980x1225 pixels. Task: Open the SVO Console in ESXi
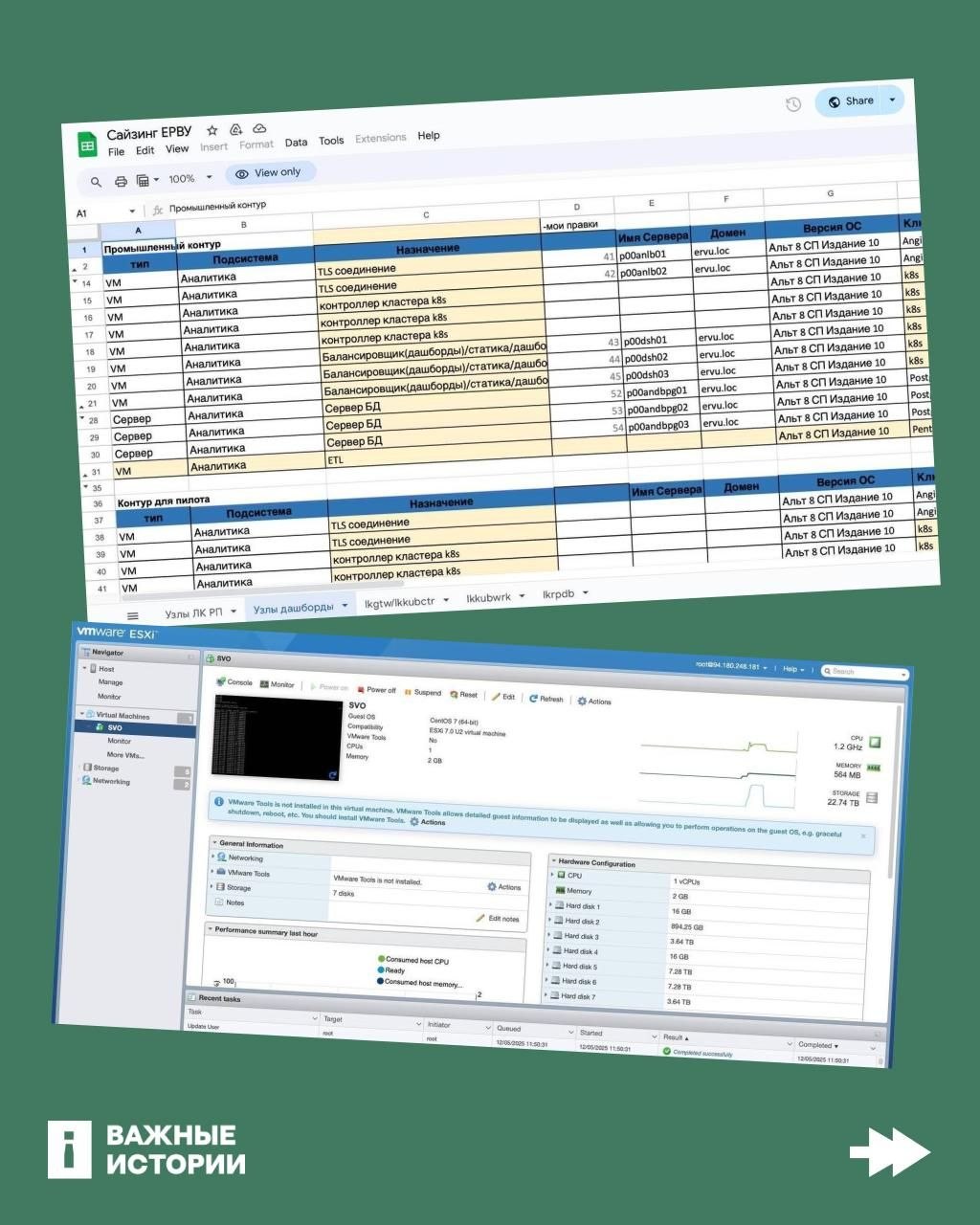coord(234,682)
